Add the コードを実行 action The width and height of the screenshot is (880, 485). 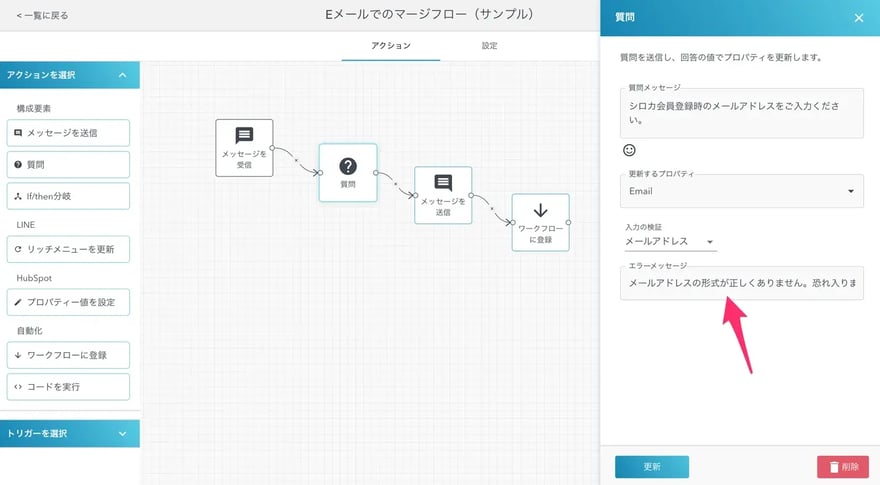[x=70, y=386]
